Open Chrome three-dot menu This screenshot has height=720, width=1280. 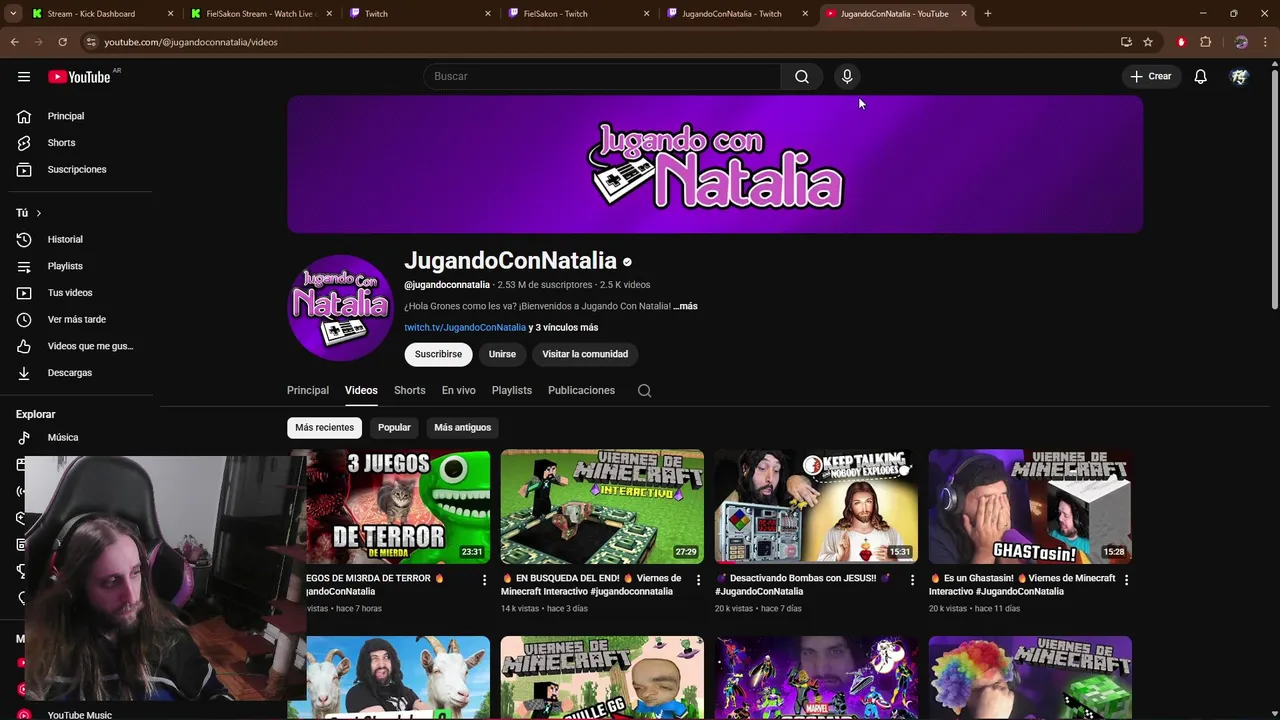pyautogui.click(x=1266, y=42)
